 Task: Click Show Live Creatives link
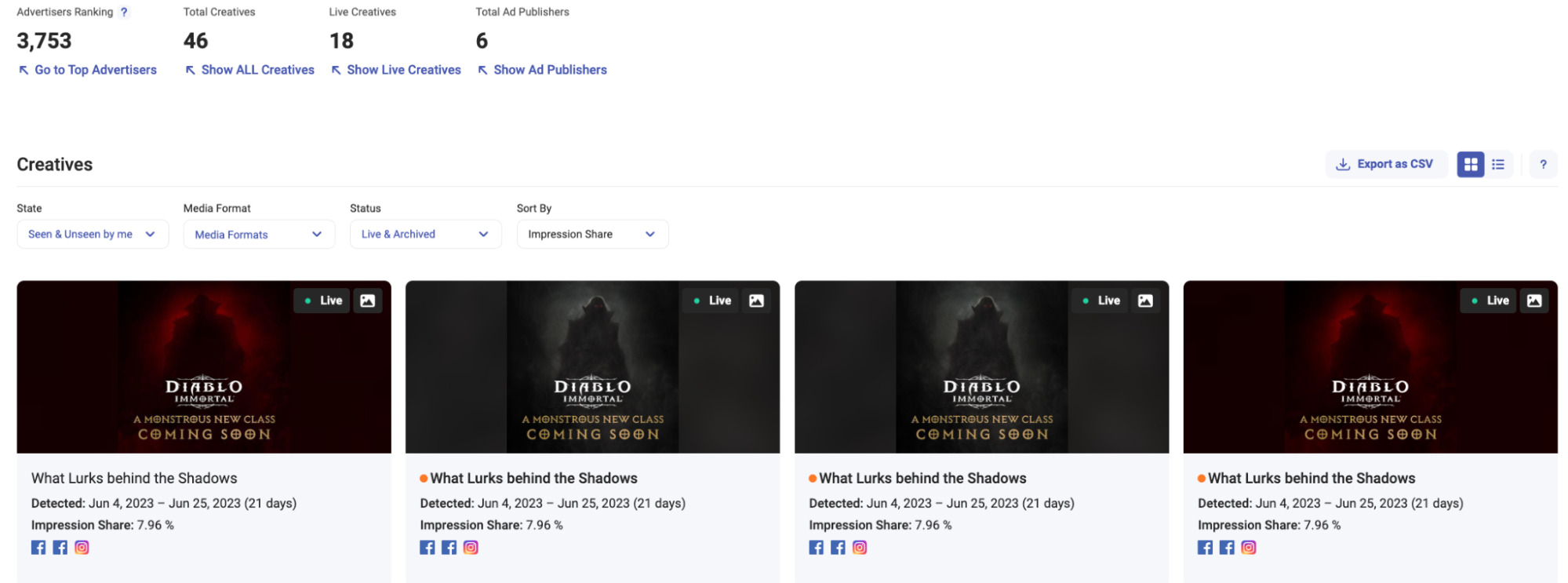point(396,70)
